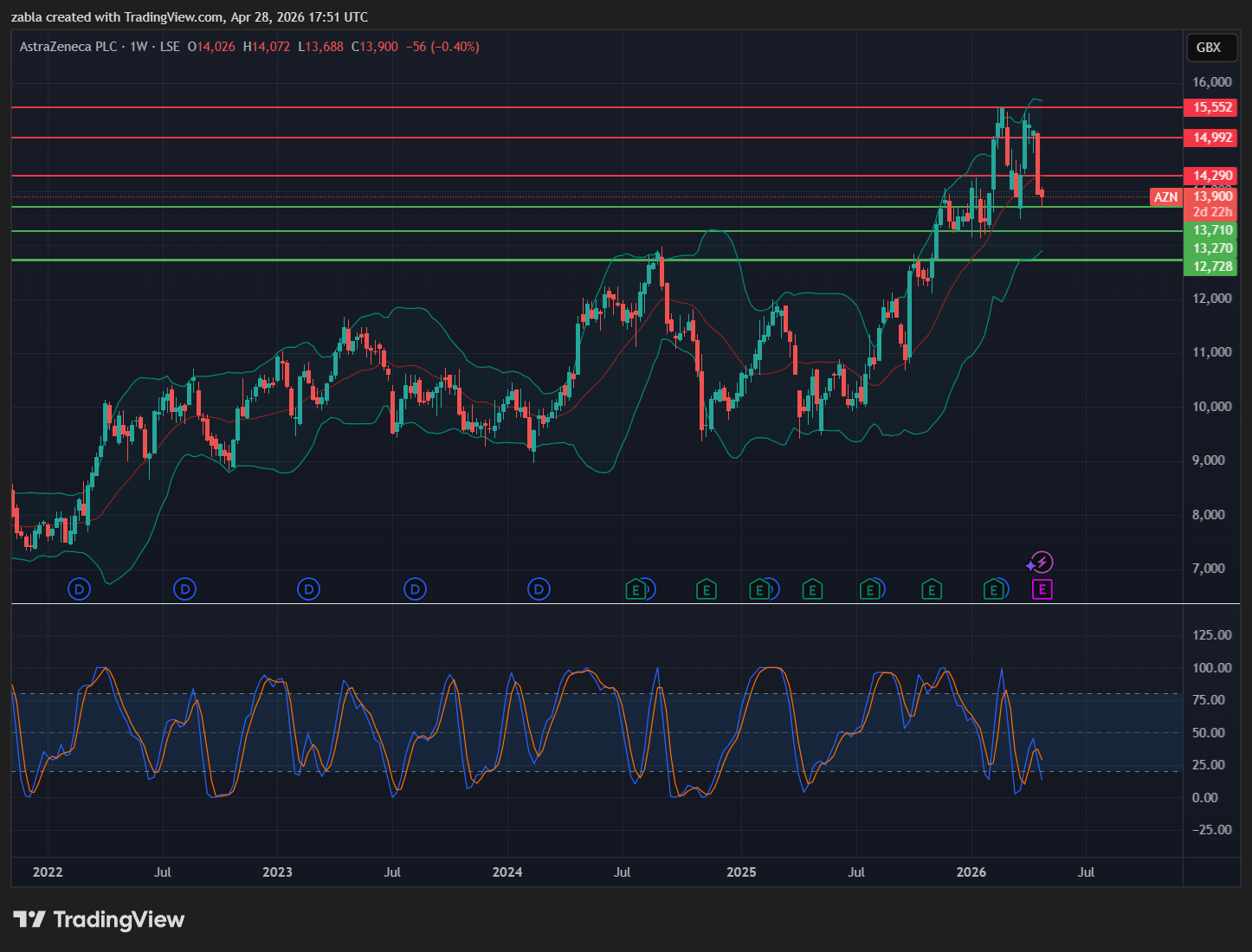The image size is (1252, 952).
Task: Select the 14,992 resistance price label
Action: (x=1211, y=138)
